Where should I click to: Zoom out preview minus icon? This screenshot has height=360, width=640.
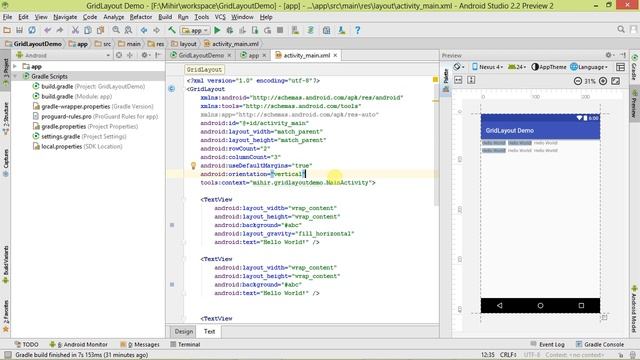tap(578, 81)
